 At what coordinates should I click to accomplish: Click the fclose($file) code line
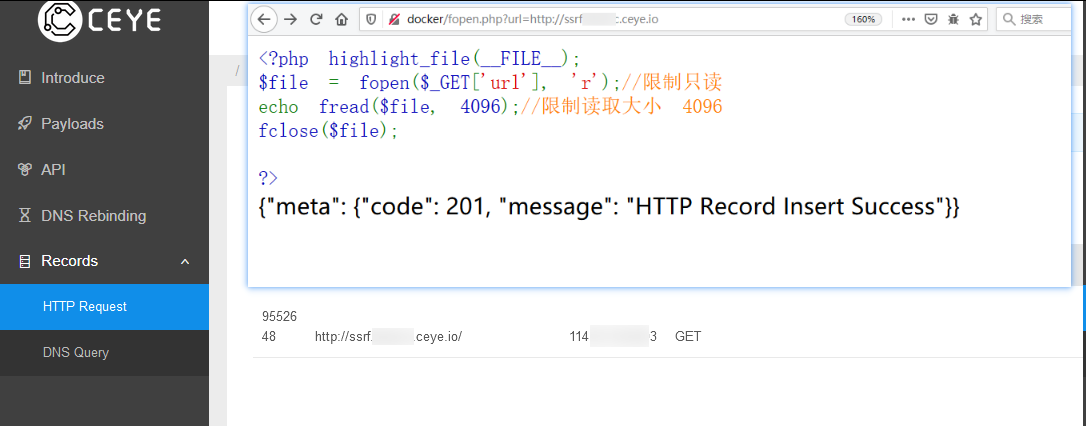click(x=328, y=130)
